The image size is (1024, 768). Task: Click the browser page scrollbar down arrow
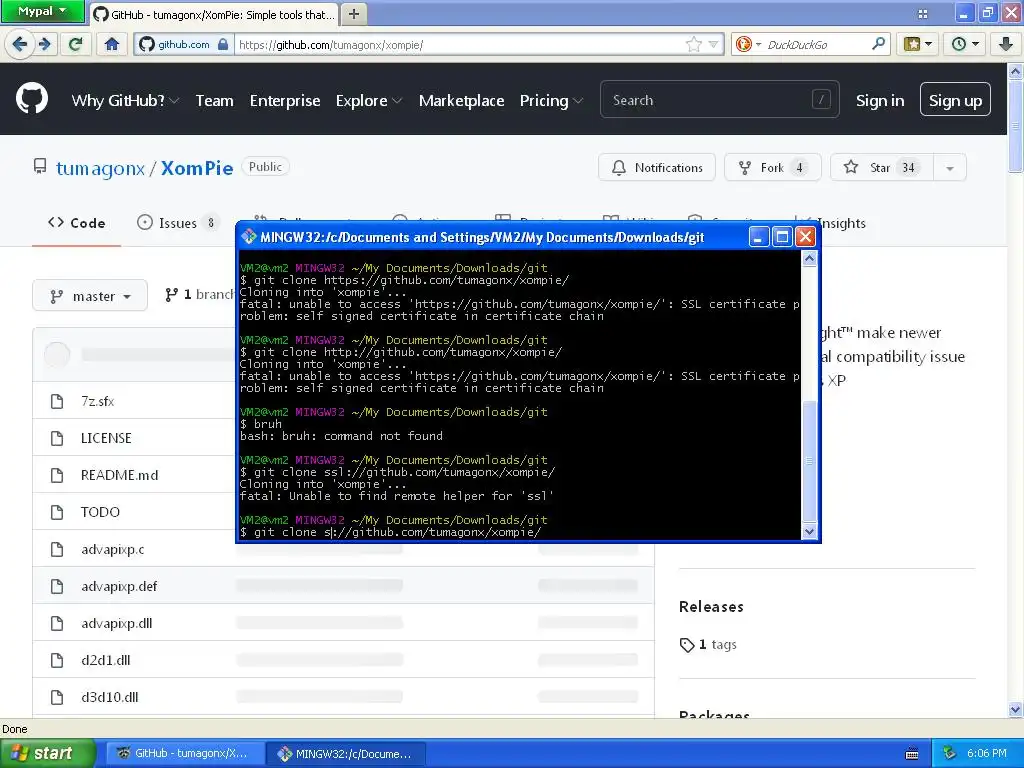coord(1016,709)
